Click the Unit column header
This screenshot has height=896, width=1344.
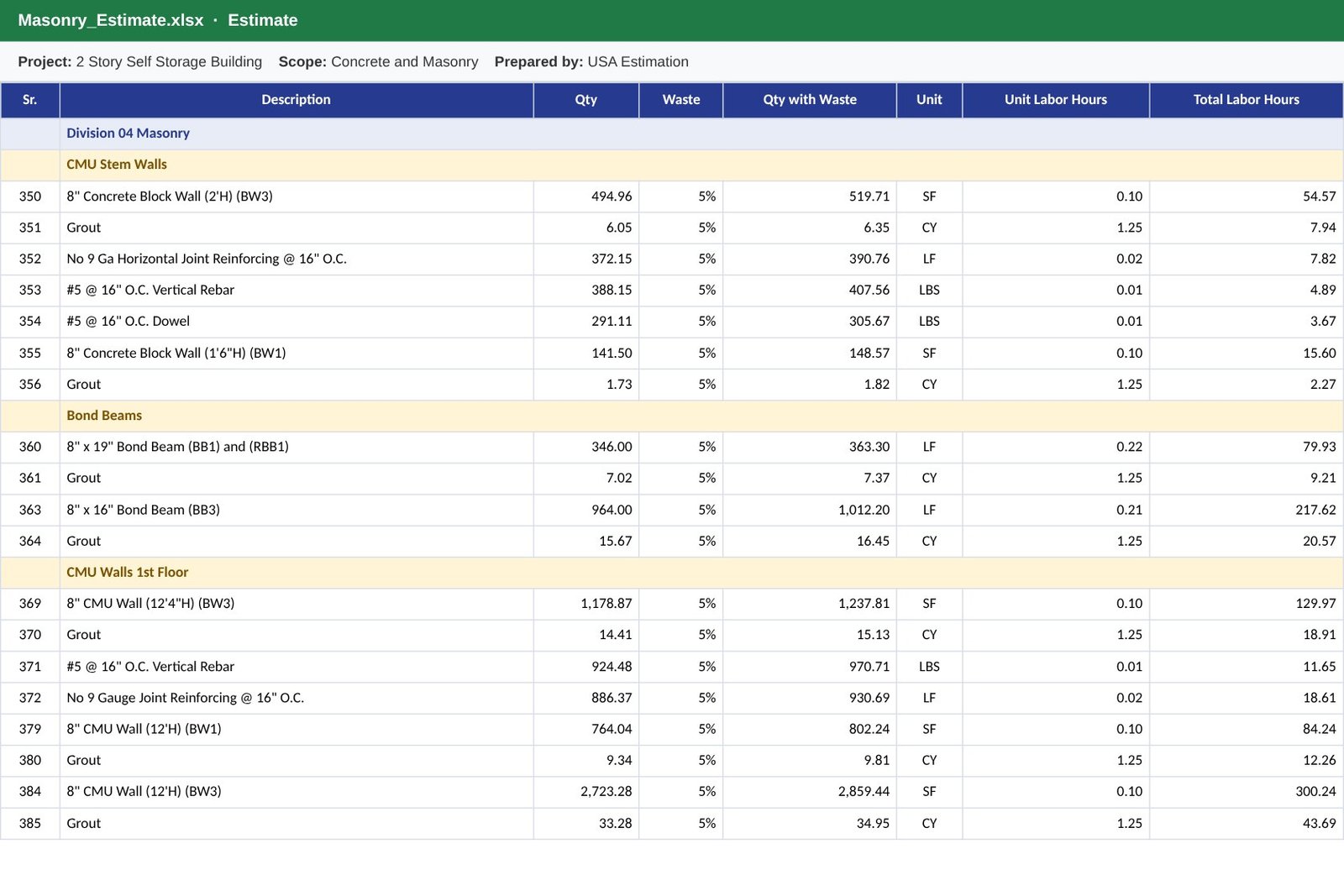click(929, 100)
